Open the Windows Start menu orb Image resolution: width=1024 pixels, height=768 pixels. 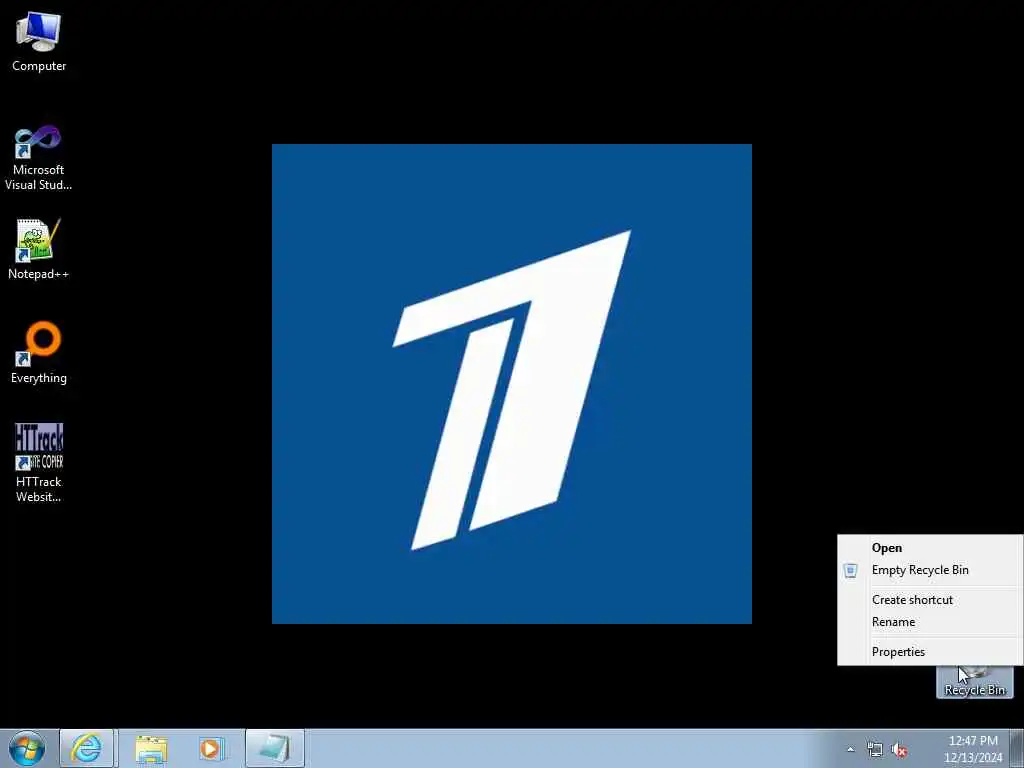point(27,748)
